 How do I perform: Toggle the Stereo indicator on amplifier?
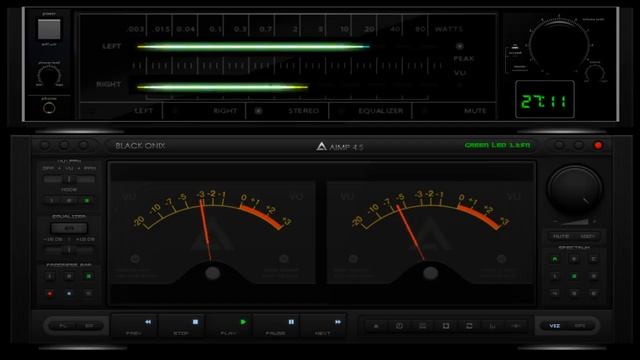point(287,111)
